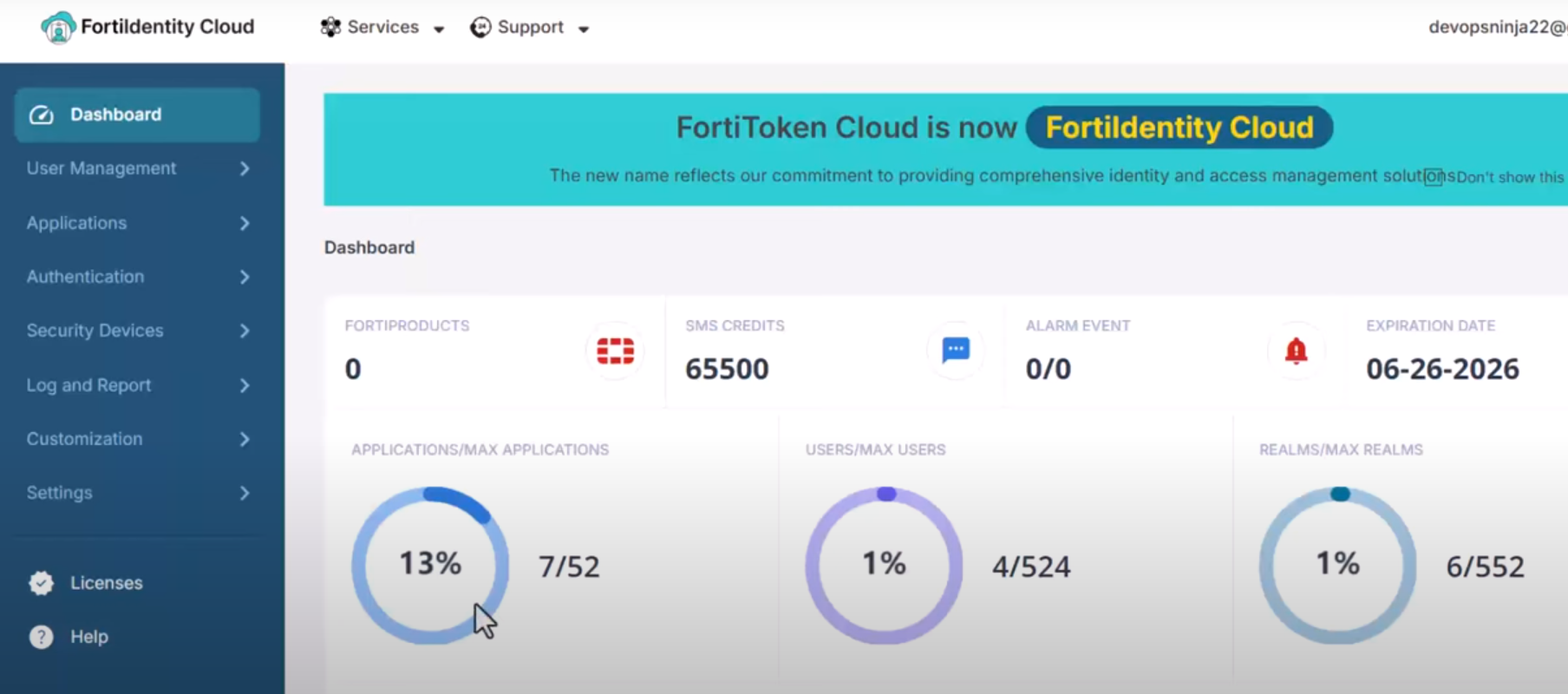This screenshot has width=1568, height=694.
Task: Click the 7/52 applications count
Action: pos(569,566)
